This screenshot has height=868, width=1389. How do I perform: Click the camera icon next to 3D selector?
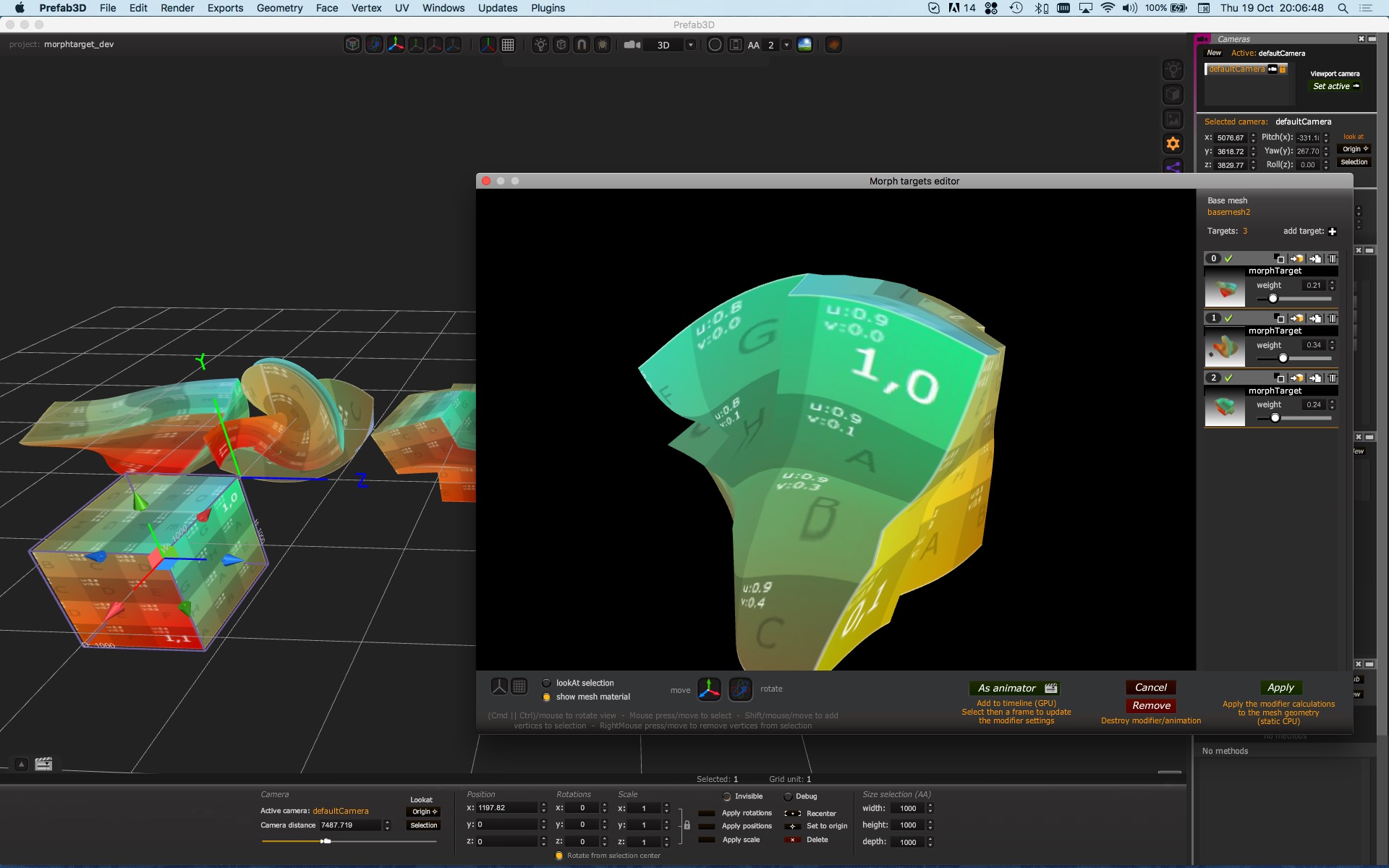point(631,44)
